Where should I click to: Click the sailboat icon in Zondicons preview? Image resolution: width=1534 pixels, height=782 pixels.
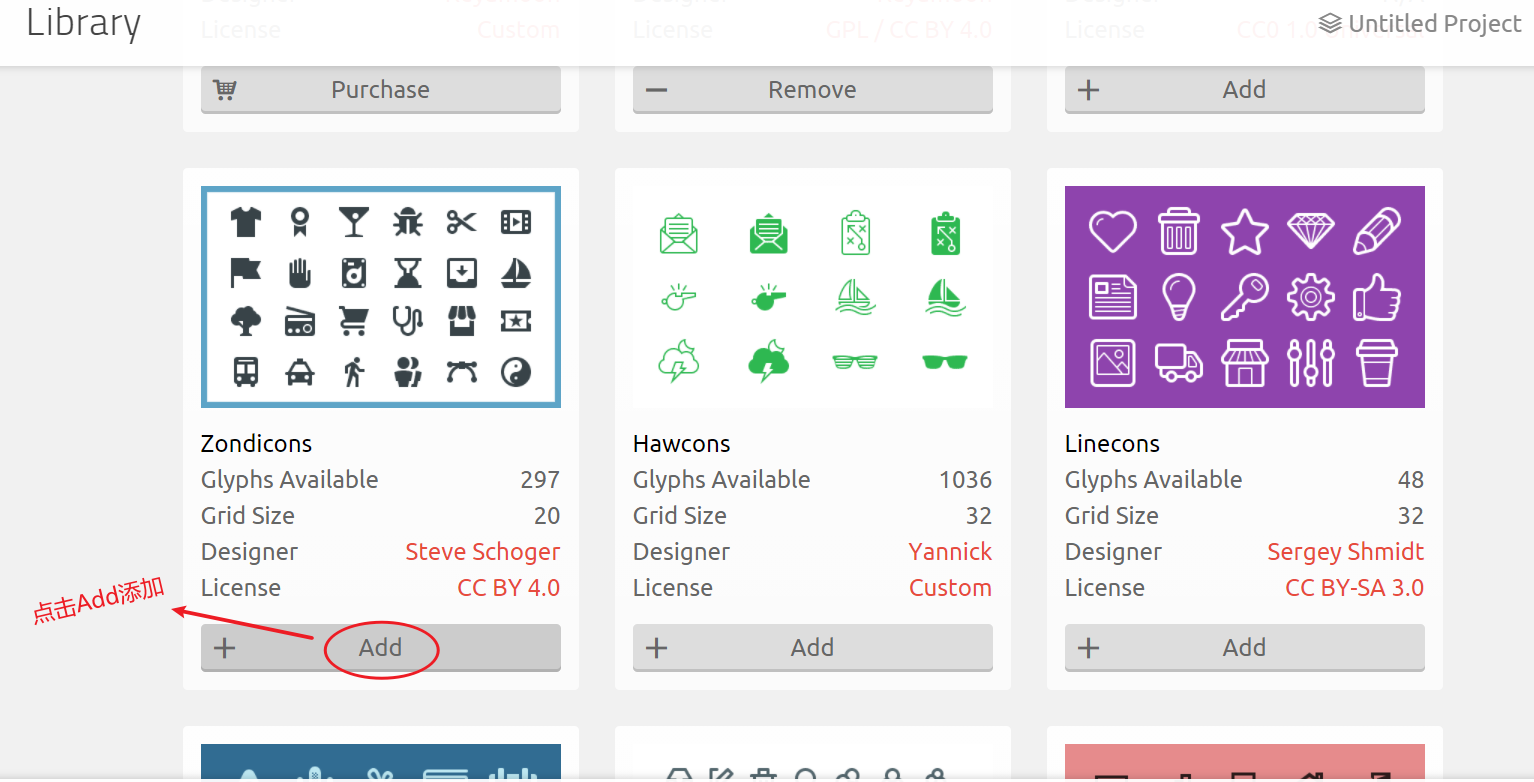tap(516, 272)
